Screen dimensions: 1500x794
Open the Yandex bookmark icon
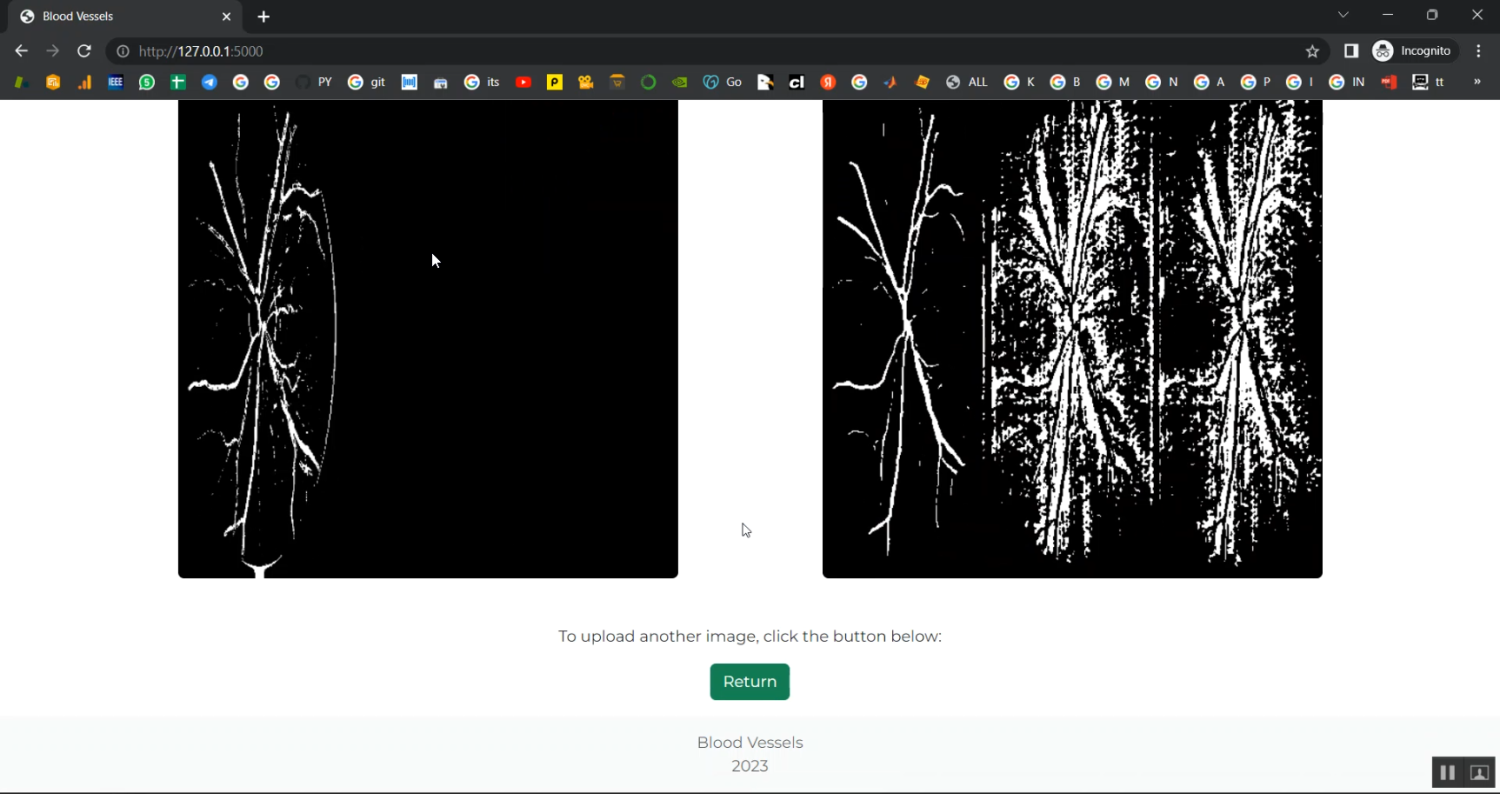pos(828,82)
